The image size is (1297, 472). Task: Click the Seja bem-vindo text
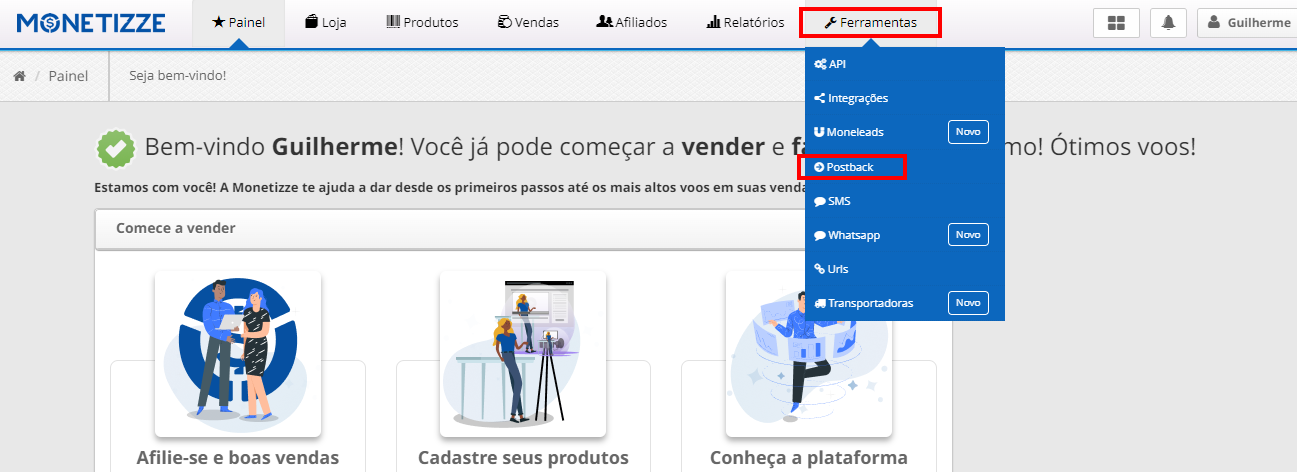coord(178,76)
